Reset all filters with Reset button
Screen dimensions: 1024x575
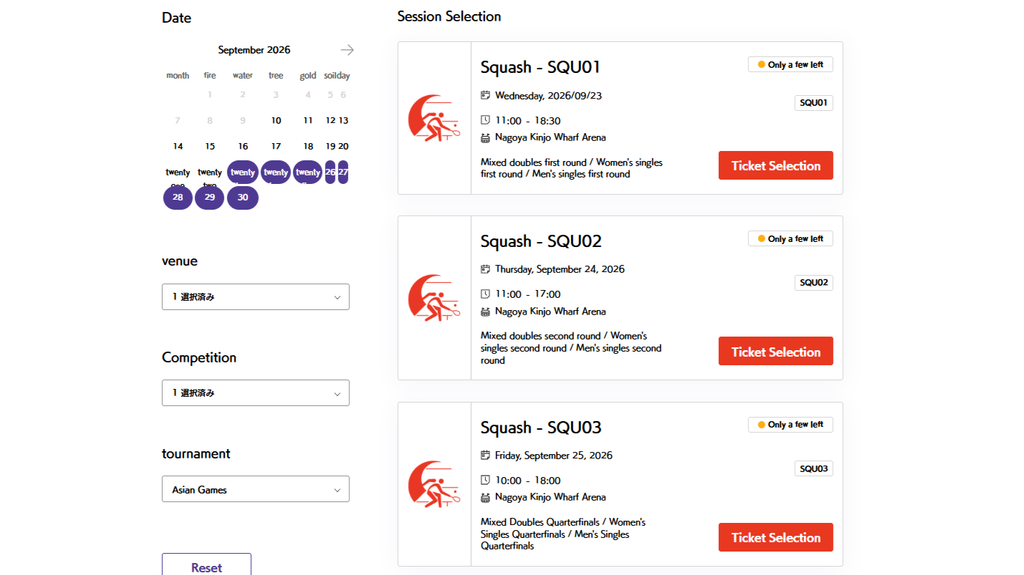click(206, 566)
